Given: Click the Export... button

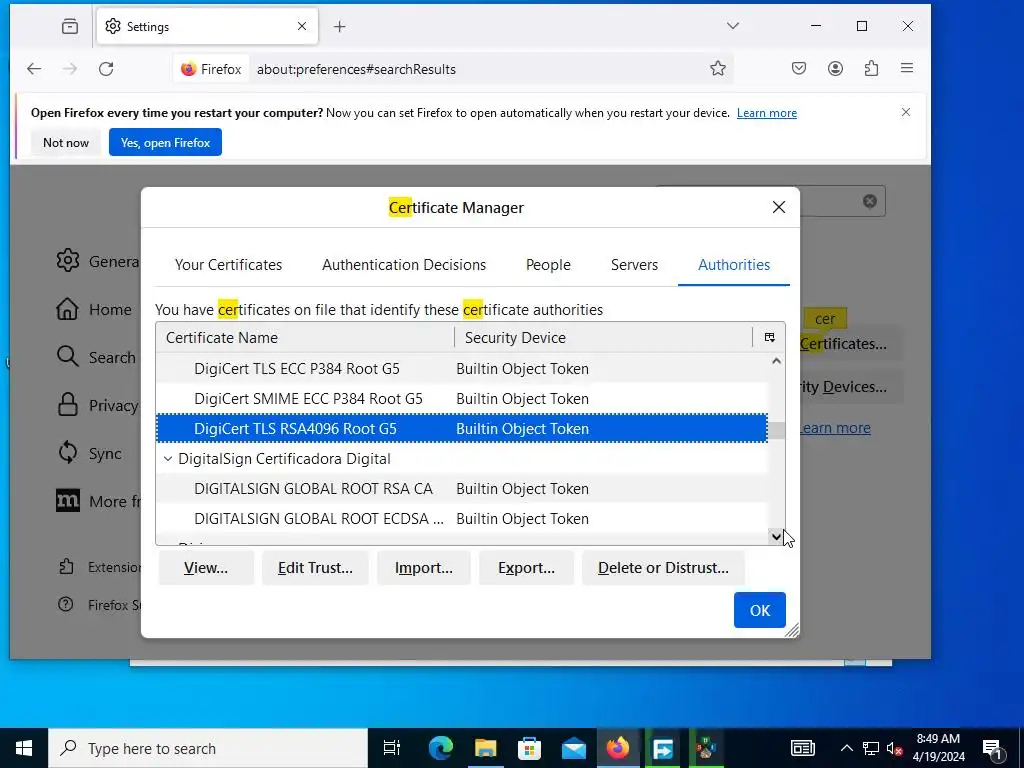Looking at the screenshot, I should (x=526, y=568).
